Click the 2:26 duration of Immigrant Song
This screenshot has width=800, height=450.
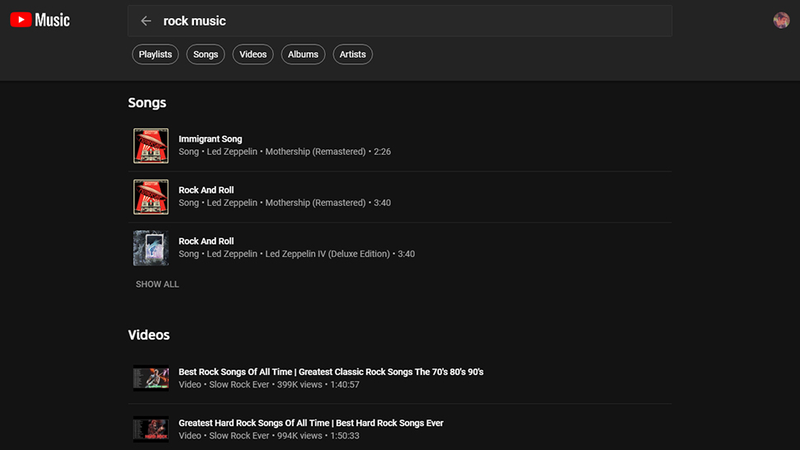(x=382, y=152)
